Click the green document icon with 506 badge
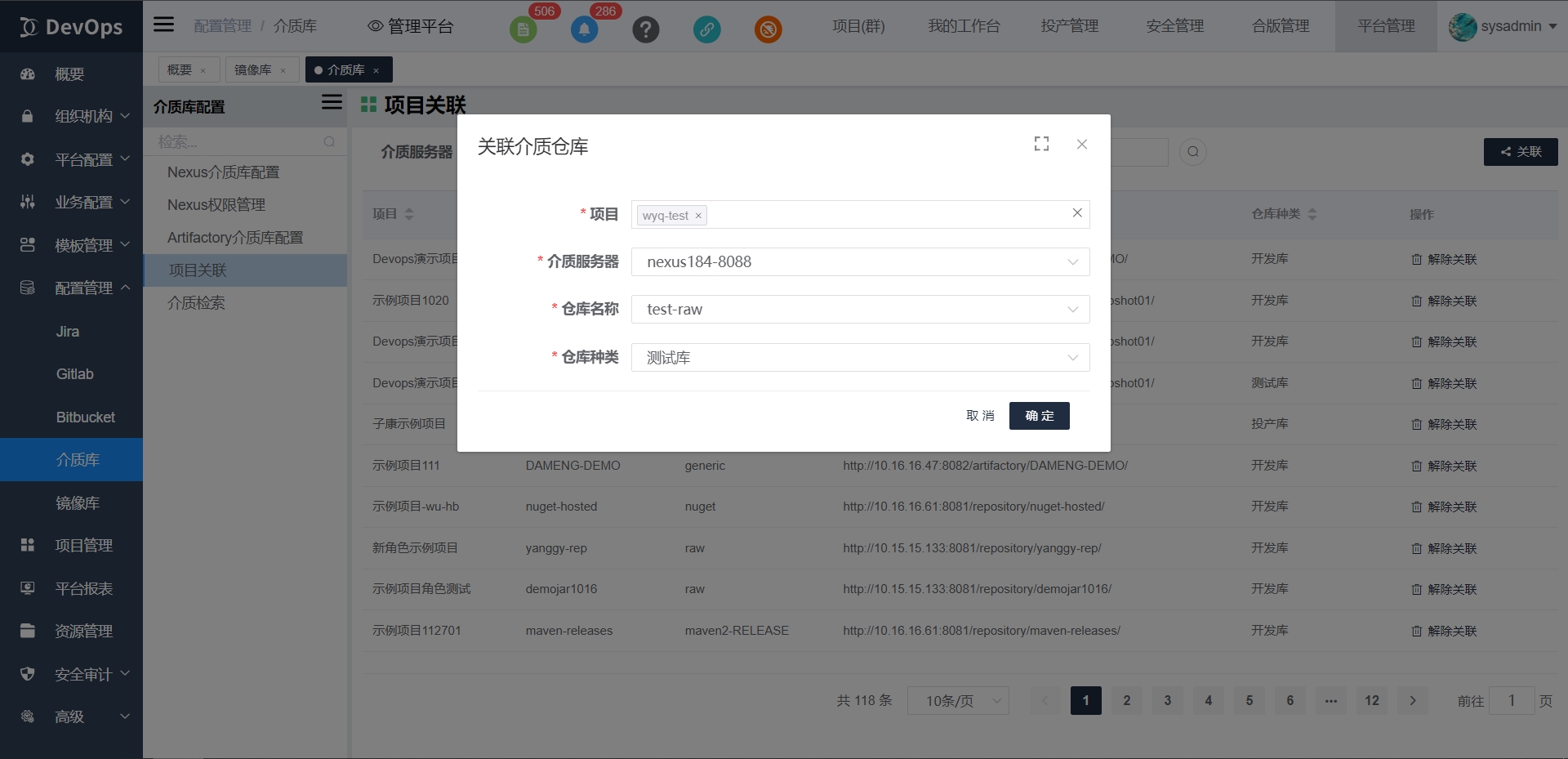Screen dimensions: 1568x759 coord(523,30)
